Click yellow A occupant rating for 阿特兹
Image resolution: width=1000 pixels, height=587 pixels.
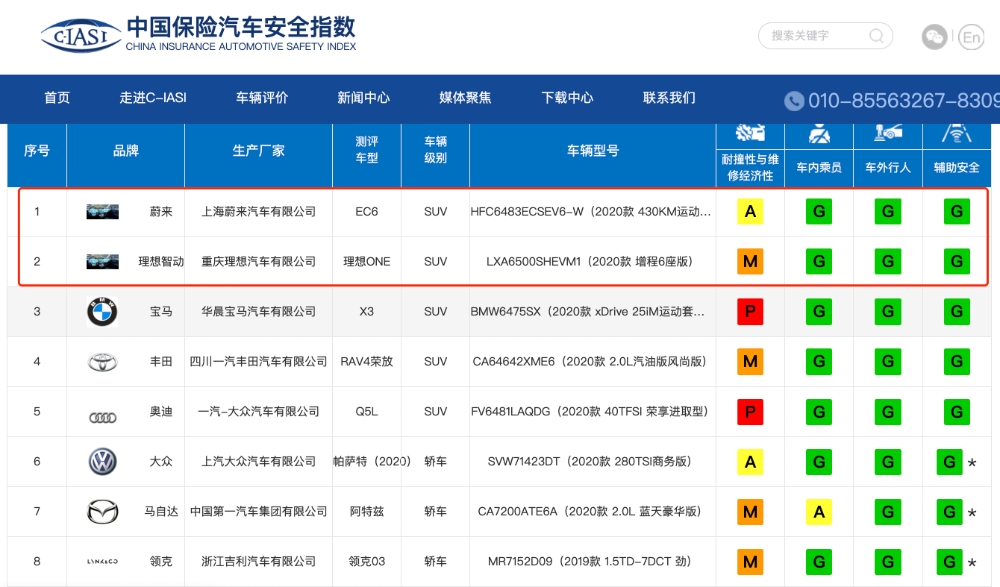819,512
